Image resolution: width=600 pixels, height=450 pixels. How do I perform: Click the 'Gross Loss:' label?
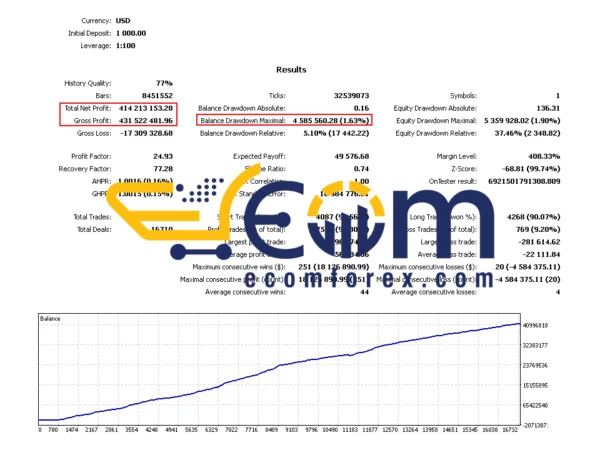tap(94, 133)
